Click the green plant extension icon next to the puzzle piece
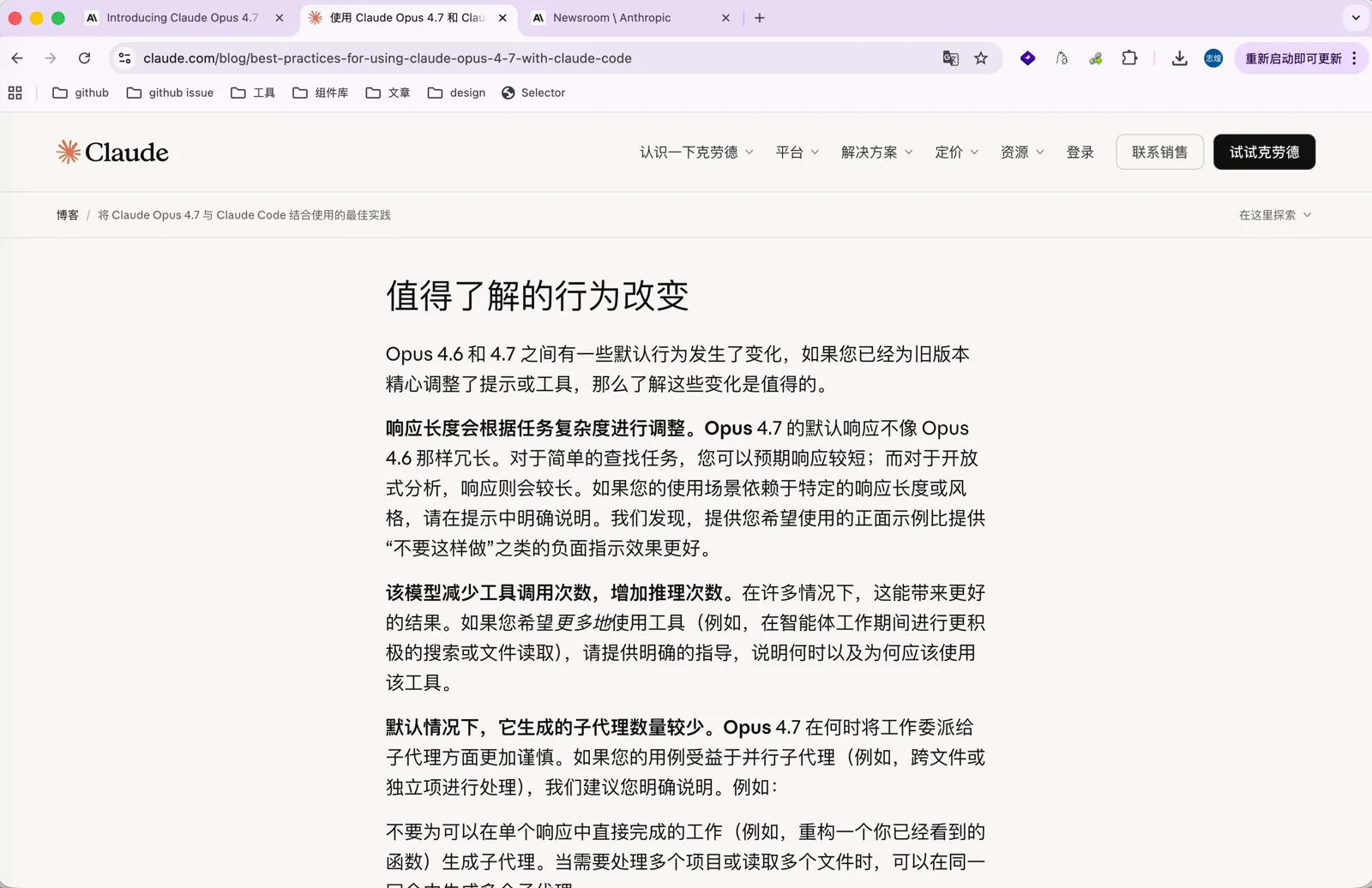This screenshot has width=1372, height=888. (x=1096, y=58)
